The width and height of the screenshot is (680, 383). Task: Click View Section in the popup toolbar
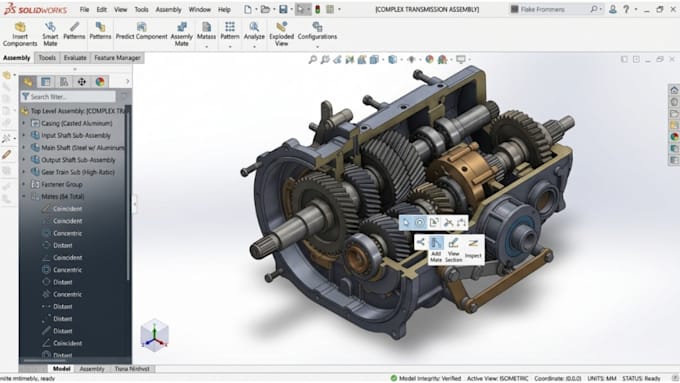coord(454,249)
